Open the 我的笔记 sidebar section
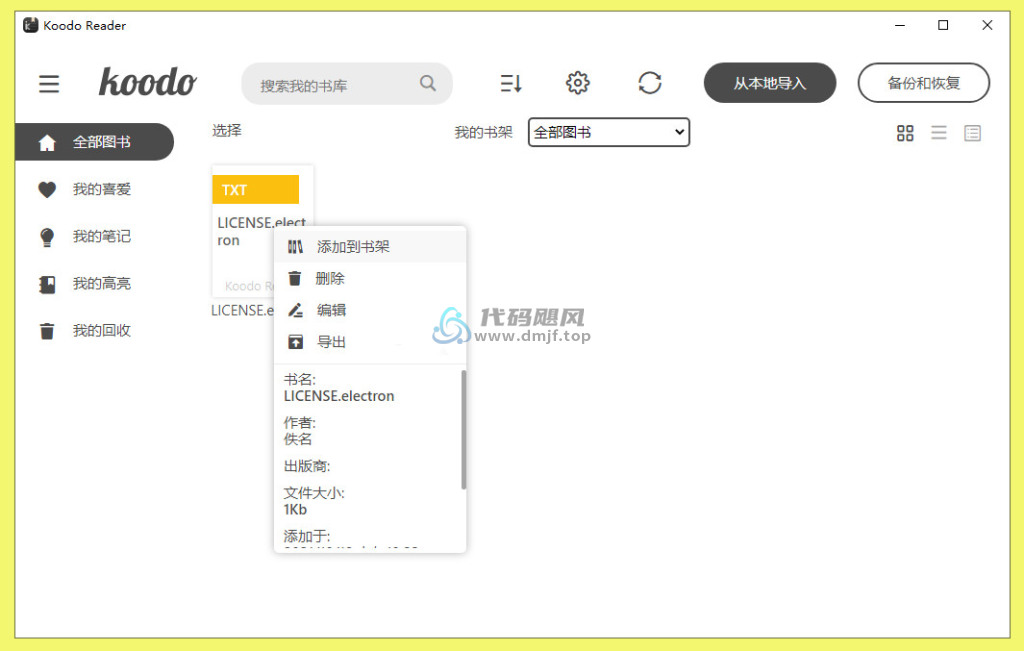 [95, 236]
